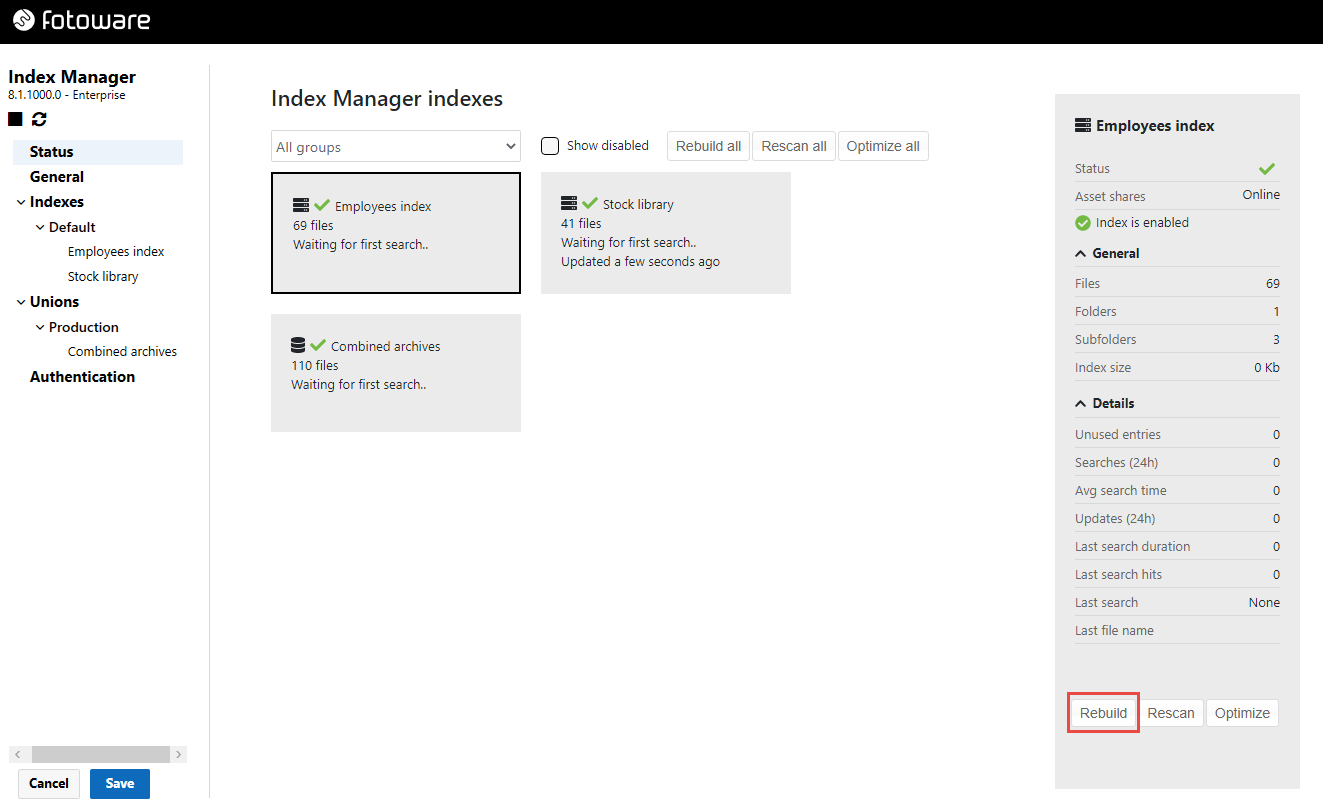
Task: Click the server icon in Employees index panel header
Action: pyautogui.click(x=1083, y=125)
